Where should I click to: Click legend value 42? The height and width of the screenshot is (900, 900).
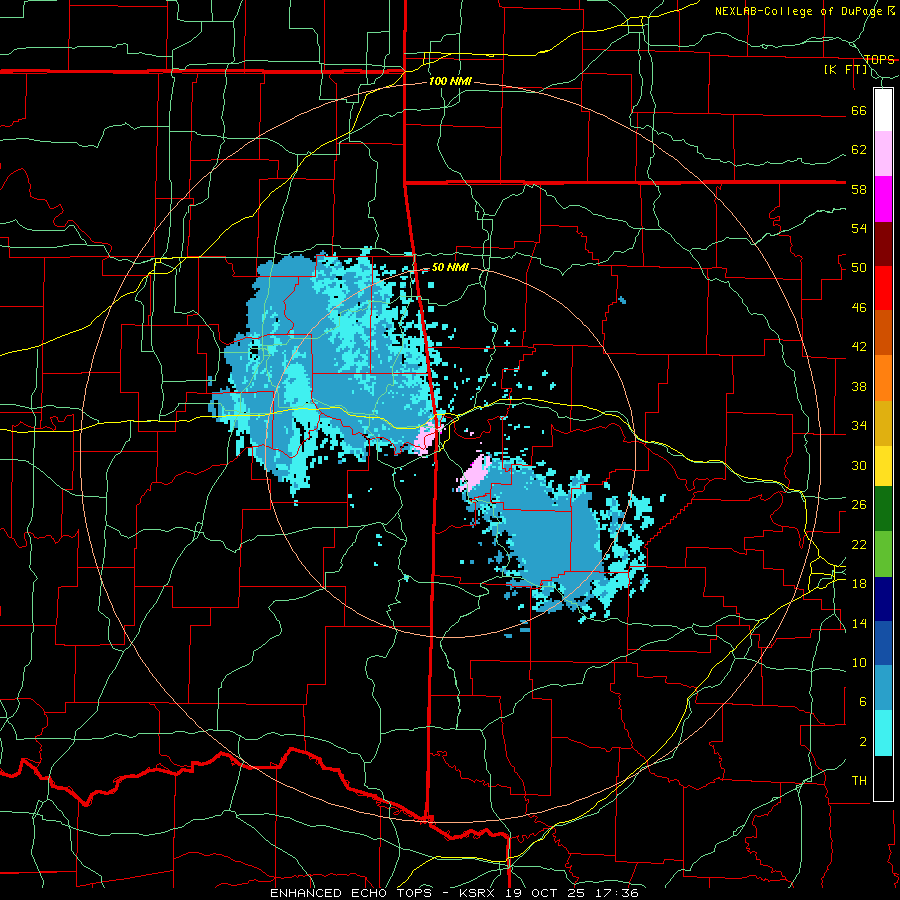point(859,347)
